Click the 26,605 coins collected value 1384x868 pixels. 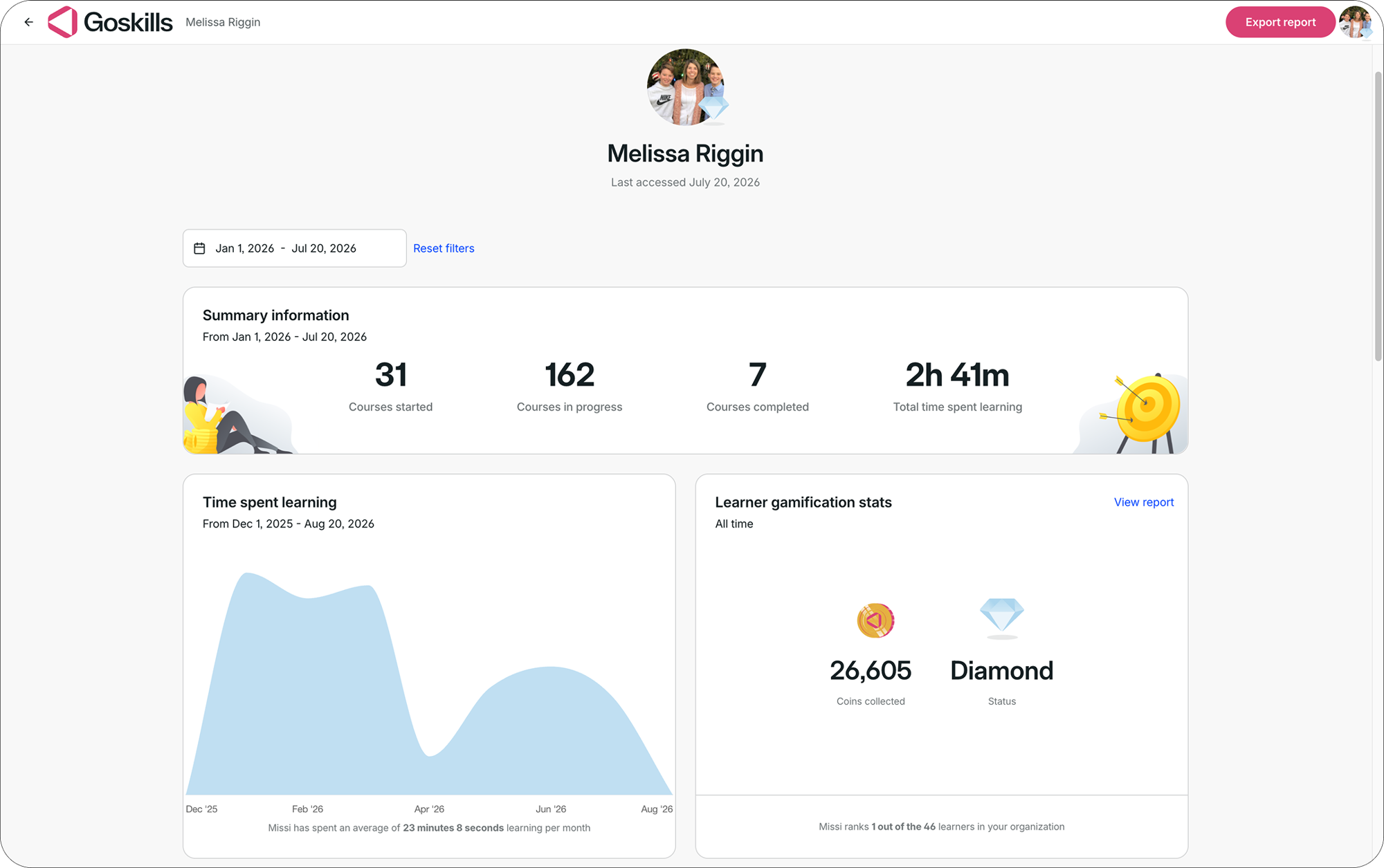tap(871, 670)
